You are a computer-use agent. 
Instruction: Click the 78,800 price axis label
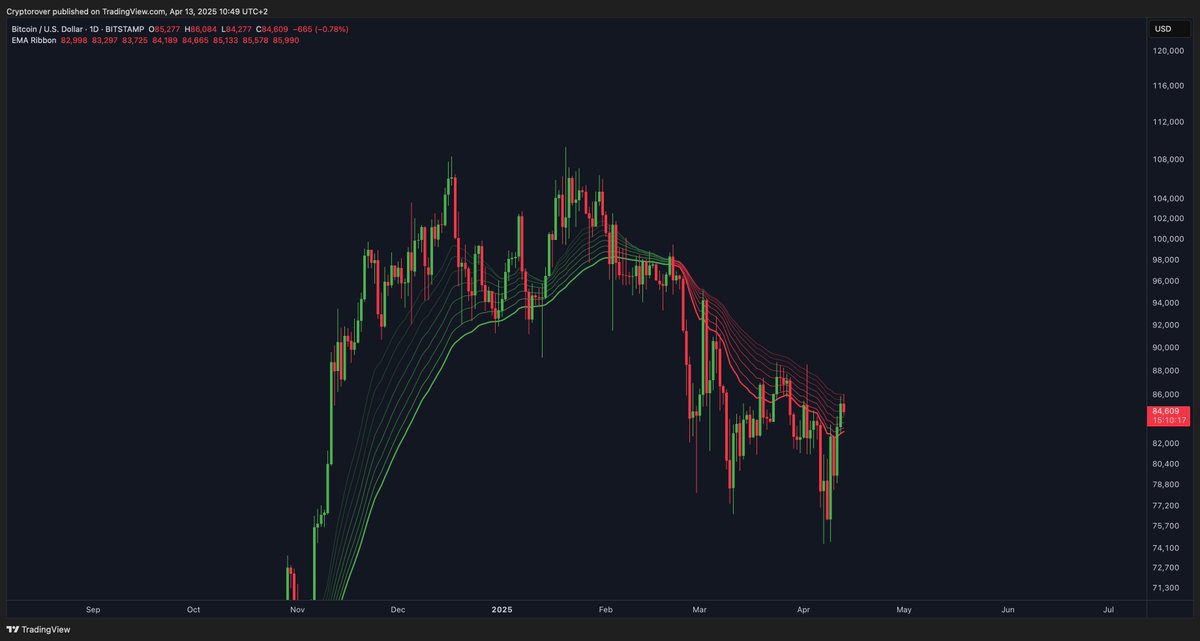click(1167, 485)
